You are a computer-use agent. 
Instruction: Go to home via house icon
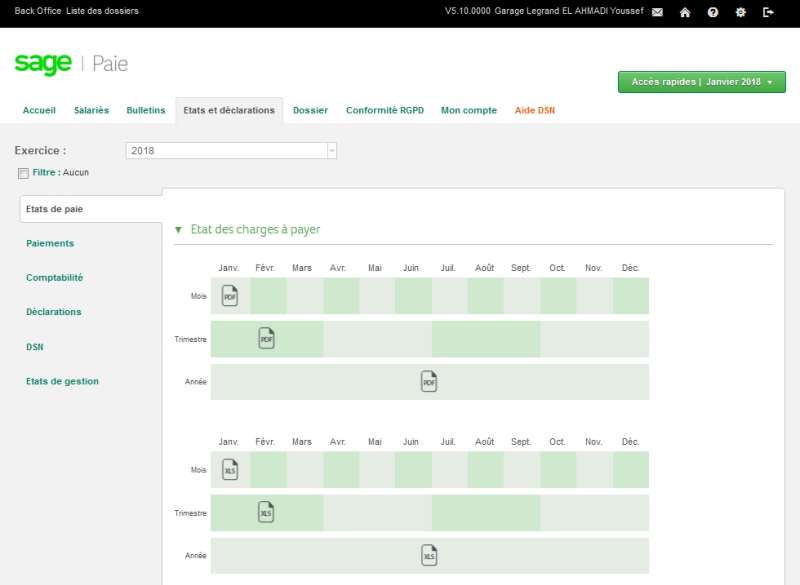(x=685, y=12)
